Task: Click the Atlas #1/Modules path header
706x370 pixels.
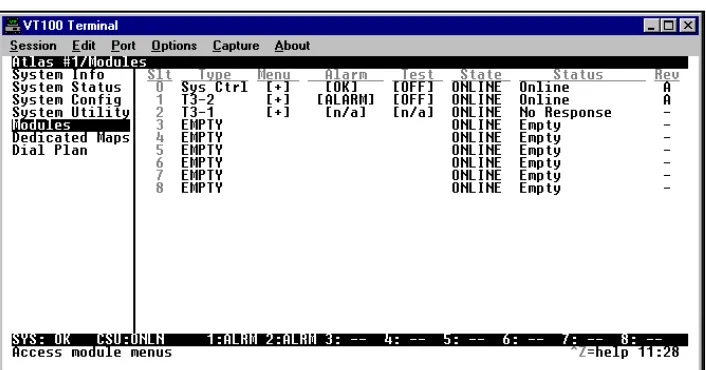Action: pos(79,62)
